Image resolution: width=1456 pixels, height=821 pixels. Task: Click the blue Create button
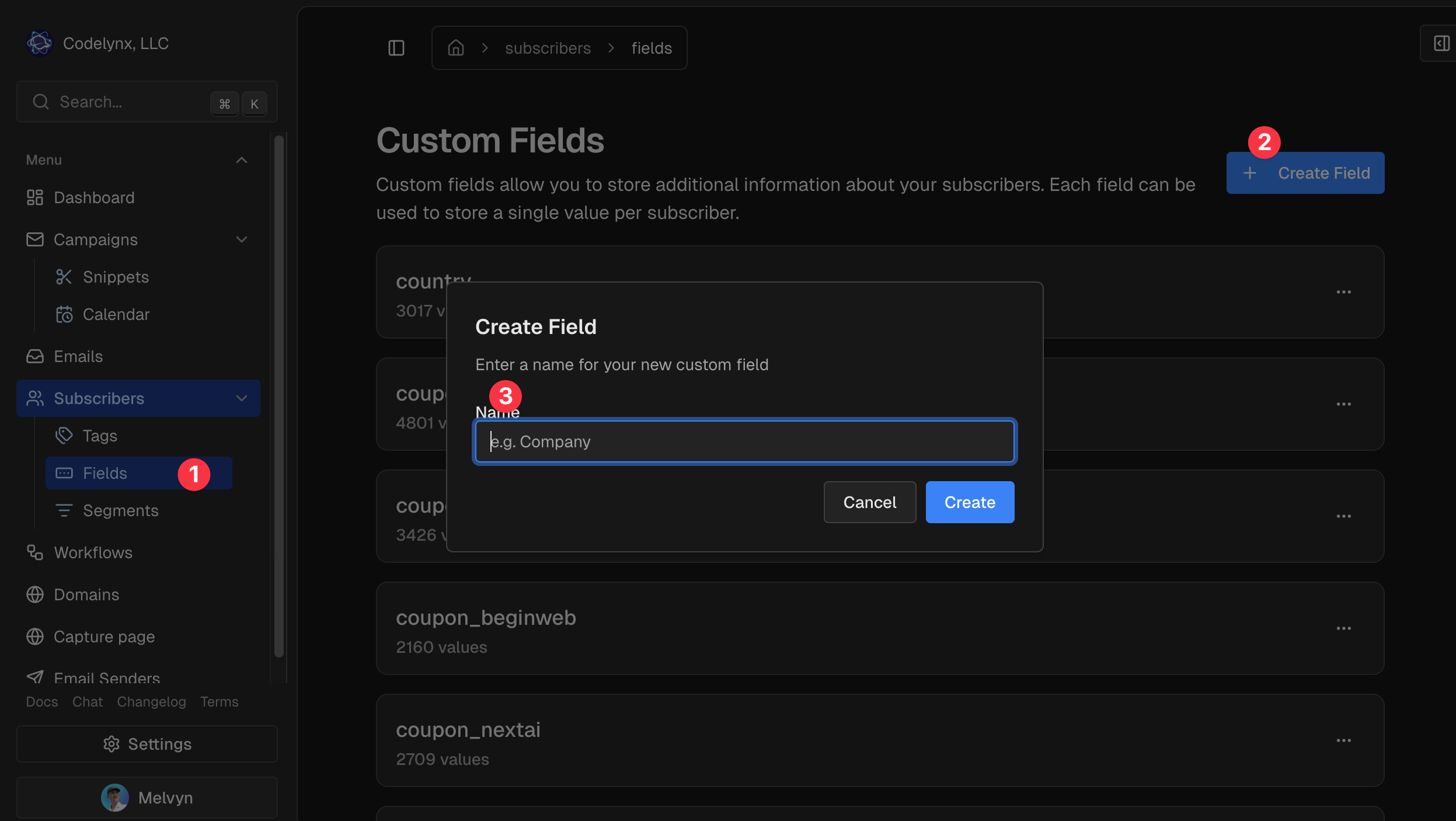(x=969, y=502)
